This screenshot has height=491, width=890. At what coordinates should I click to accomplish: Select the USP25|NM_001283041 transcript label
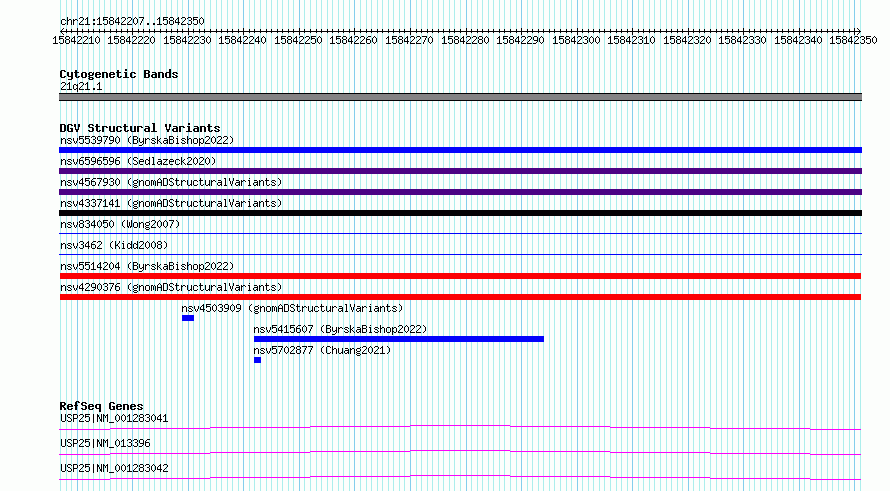(114, 418)
